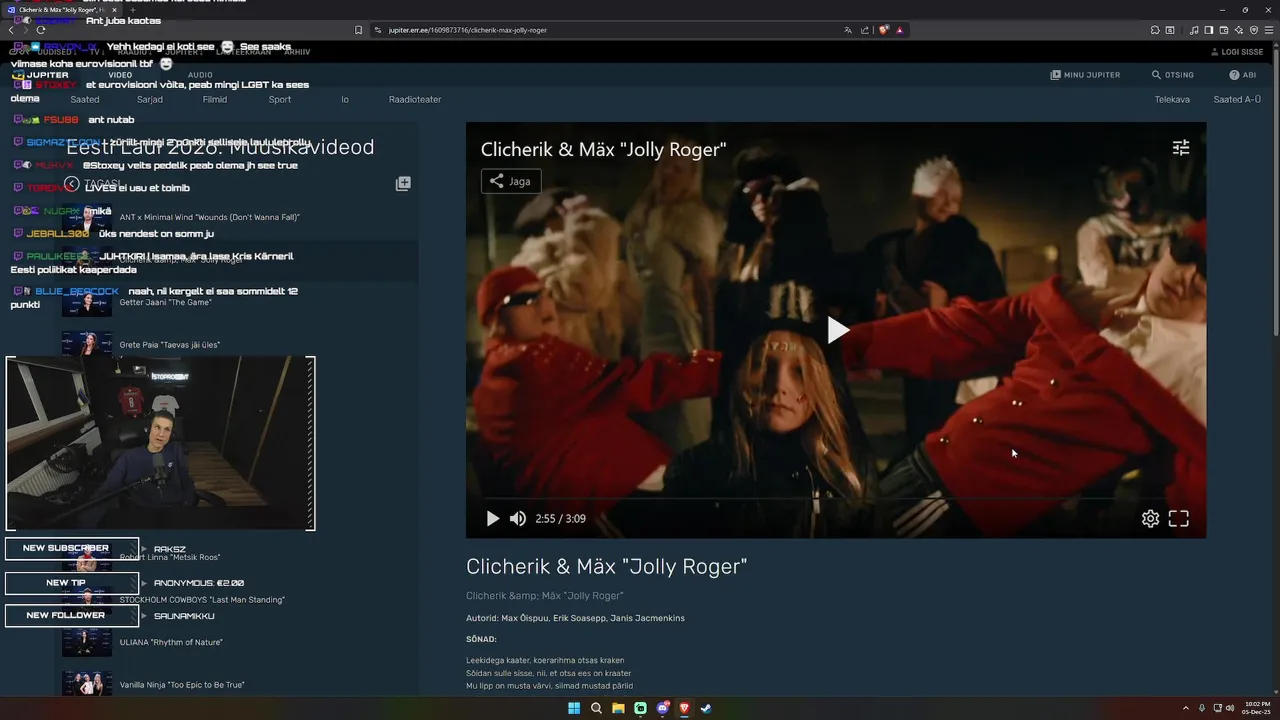Open the Otsing search

[x=1172, y=75]
